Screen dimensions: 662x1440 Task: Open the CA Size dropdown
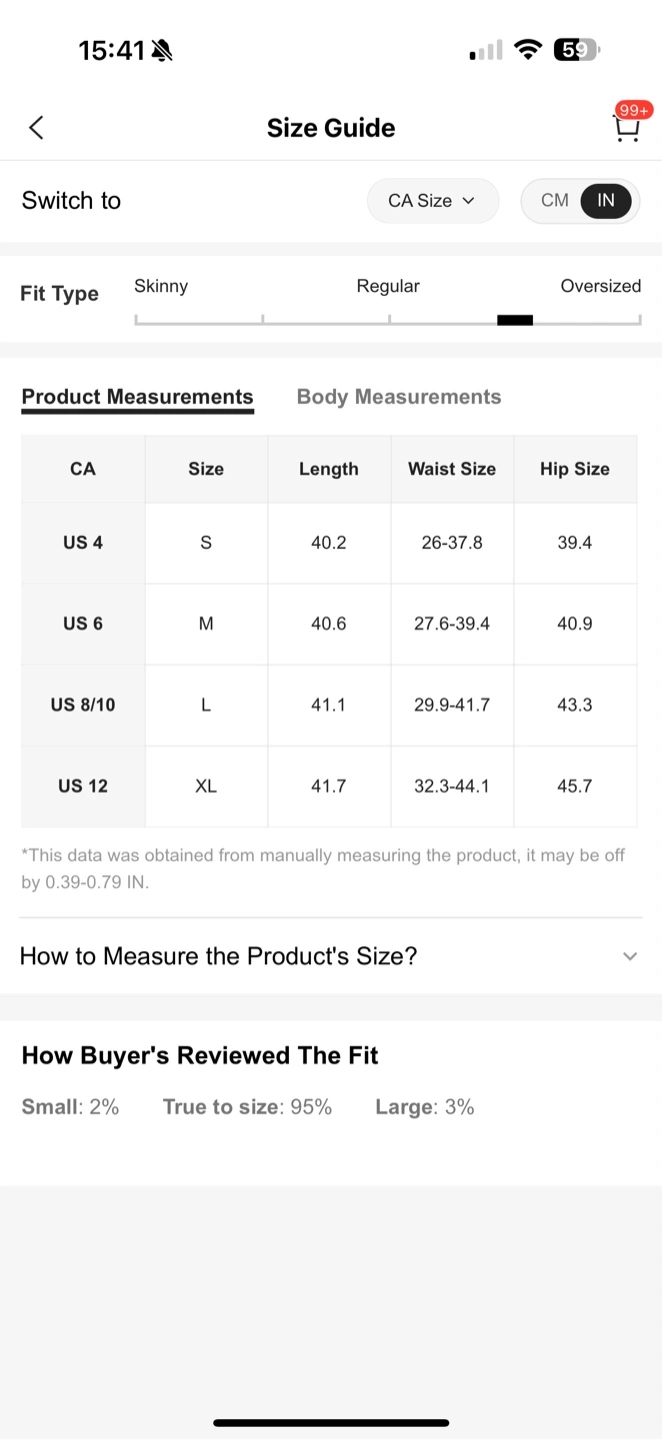[x=432, y=200]
